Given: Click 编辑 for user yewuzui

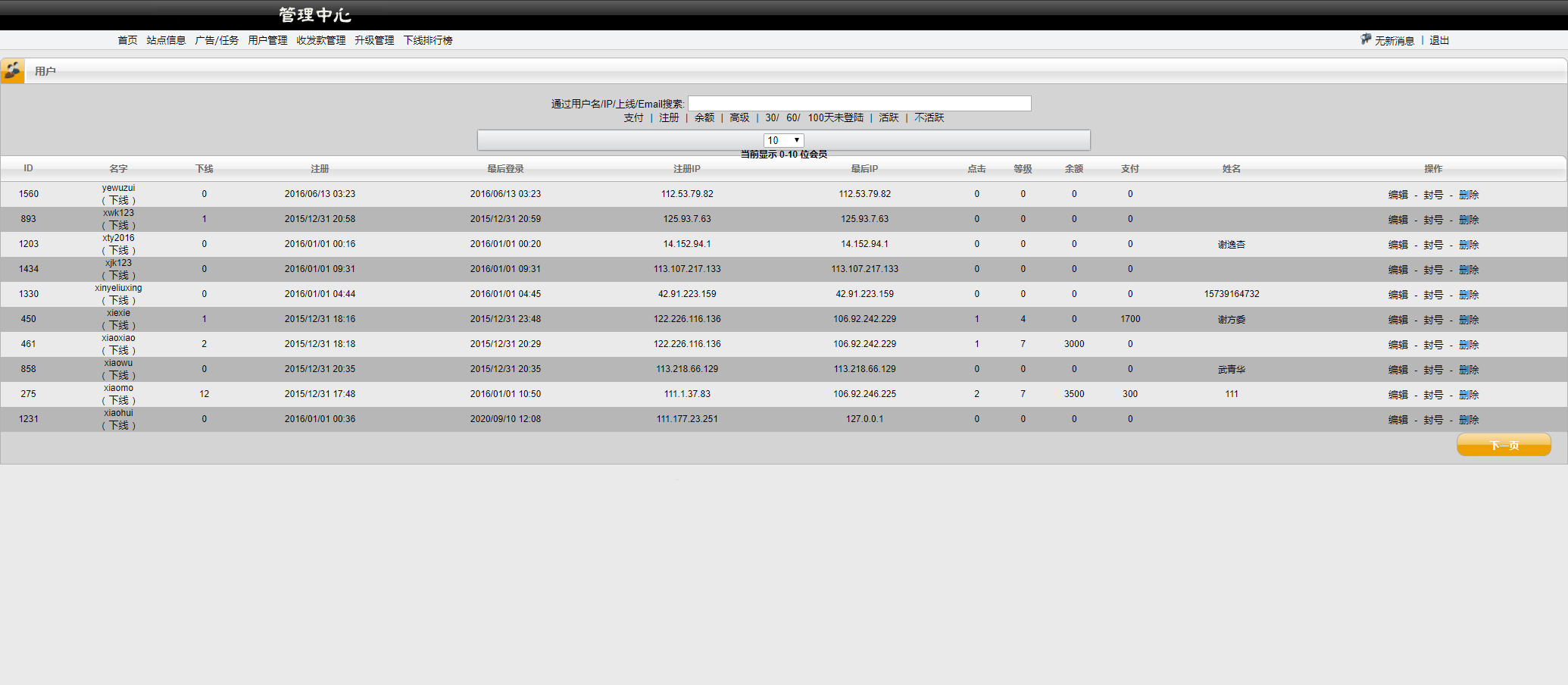Looking at the screenshot, I should coord(1398,195).
